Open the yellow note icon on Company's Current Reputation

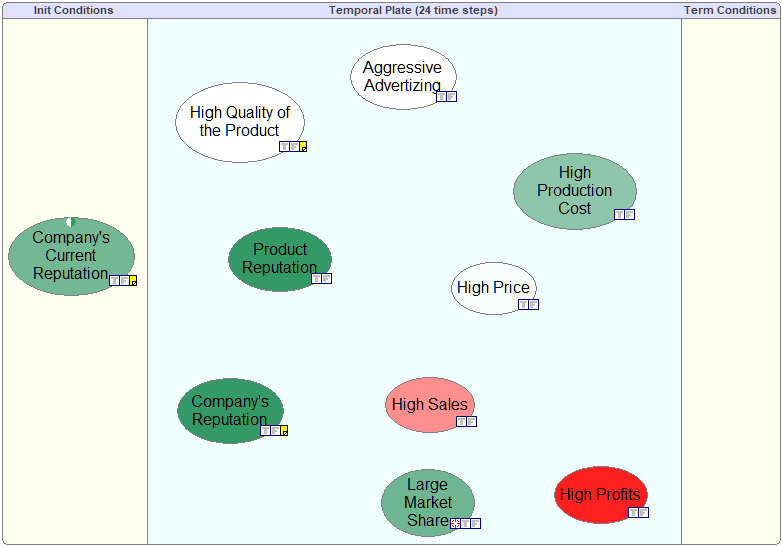[133, 281]
